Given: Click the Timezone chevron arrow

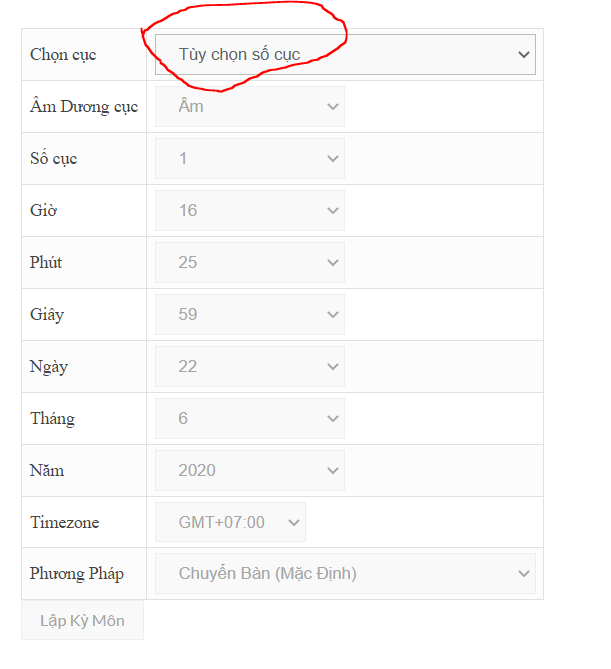Looking at the screenshot, I should coord(294,522).
